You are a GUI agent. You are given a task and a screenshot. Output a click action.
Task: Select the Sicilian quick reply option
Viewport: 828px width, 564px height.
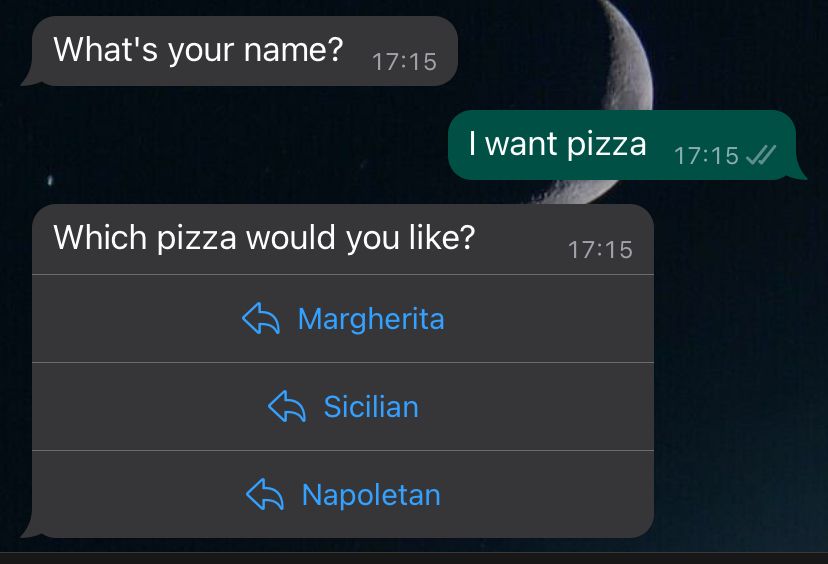[x=343, y=406]
